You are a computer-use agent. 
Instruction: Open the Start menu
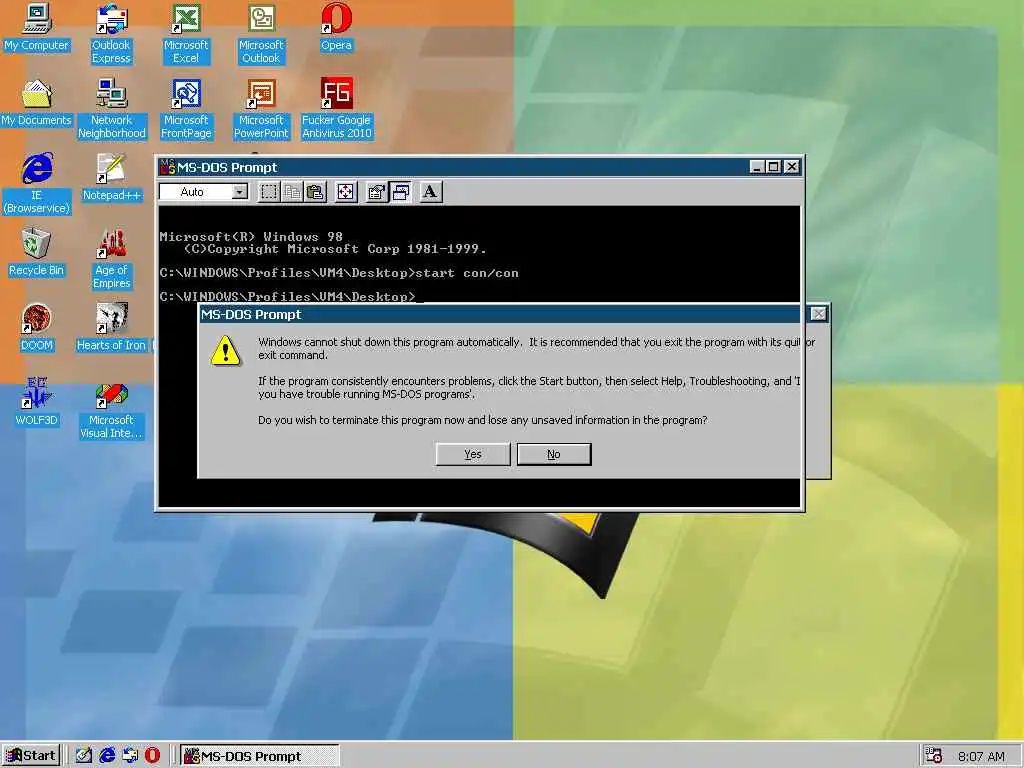click(31, 756)
